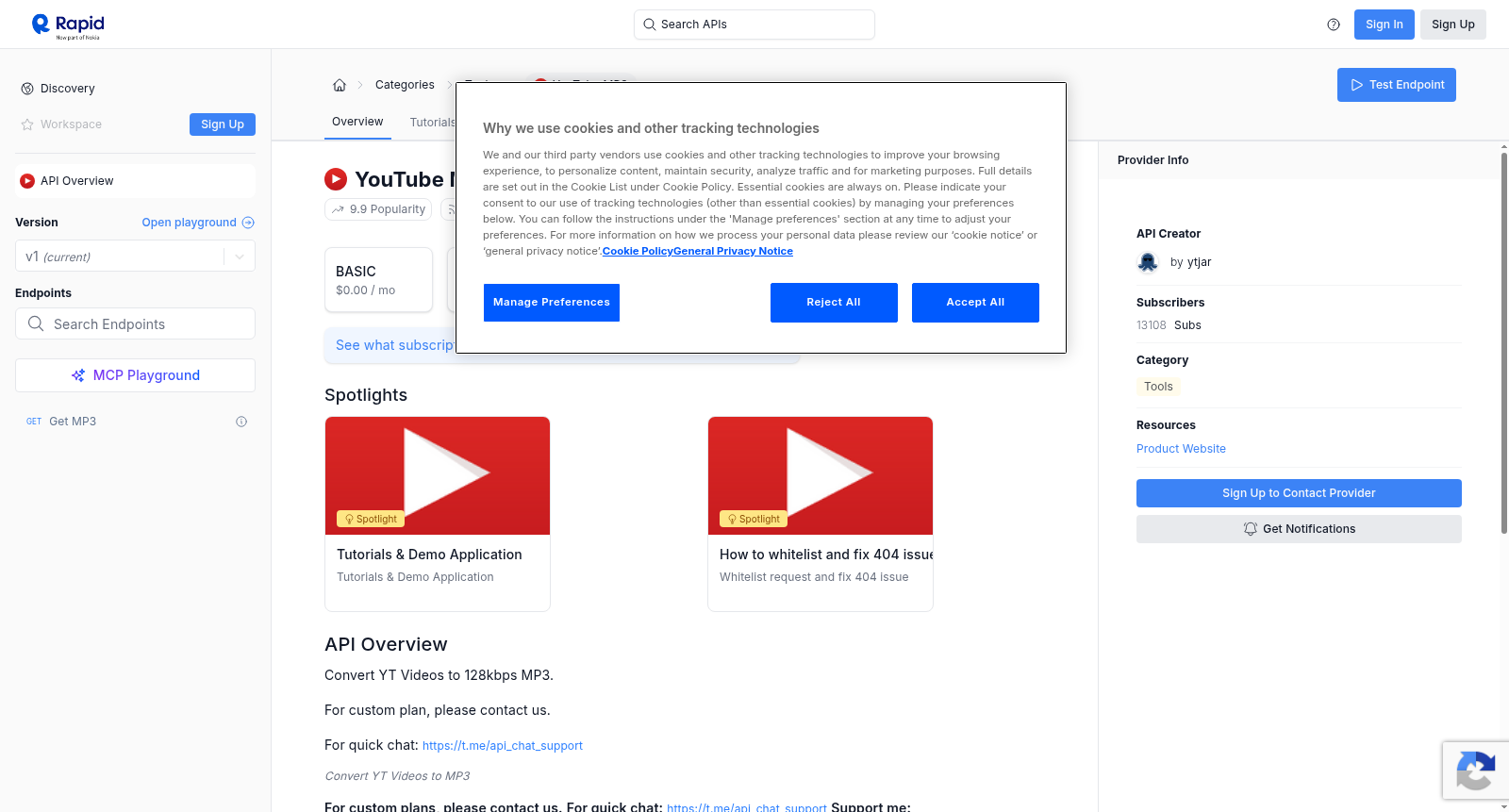
Task: Open the MCP Playground button
Action: 135,375
